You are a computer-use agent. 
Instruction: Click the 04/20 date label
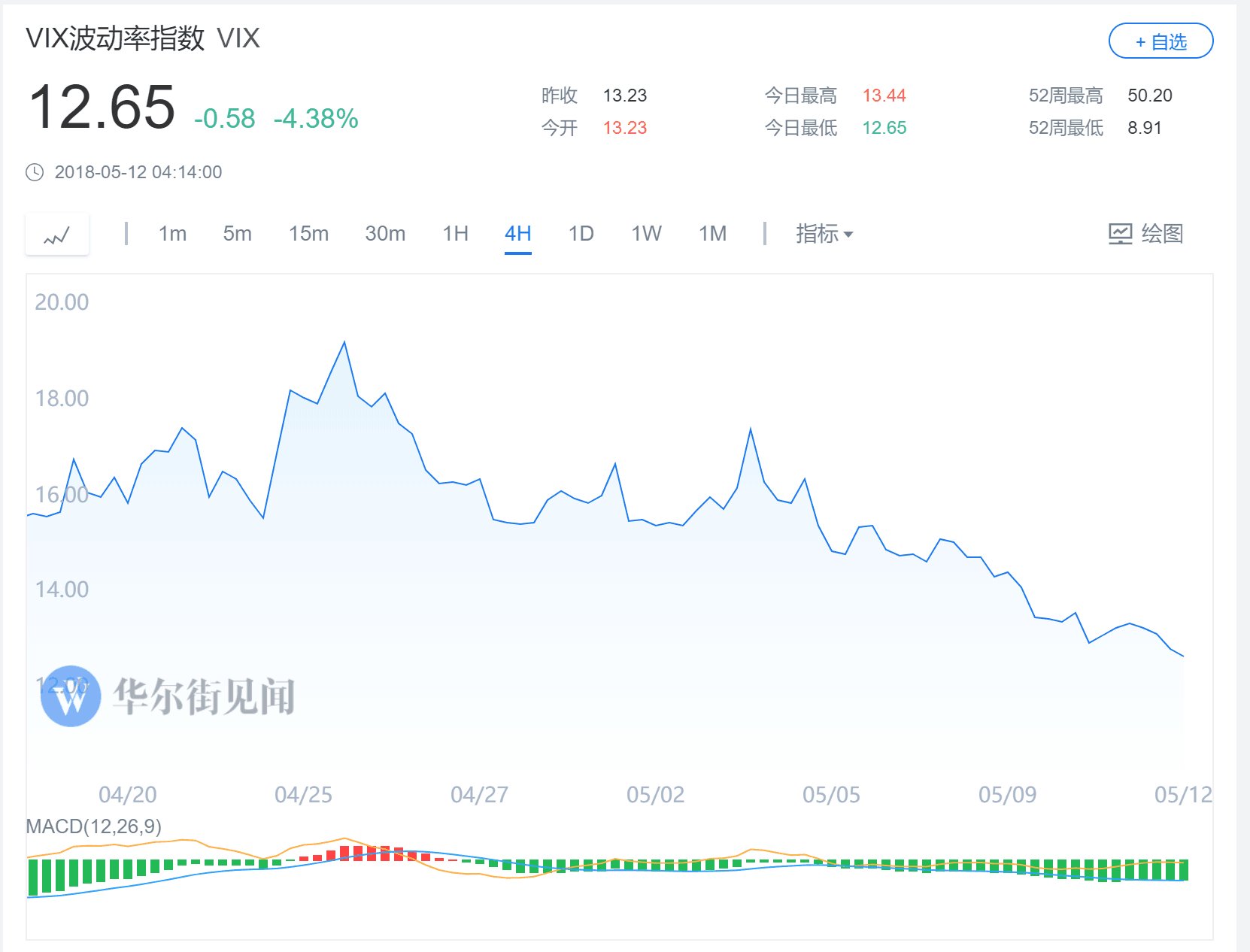tap(128, 795)
